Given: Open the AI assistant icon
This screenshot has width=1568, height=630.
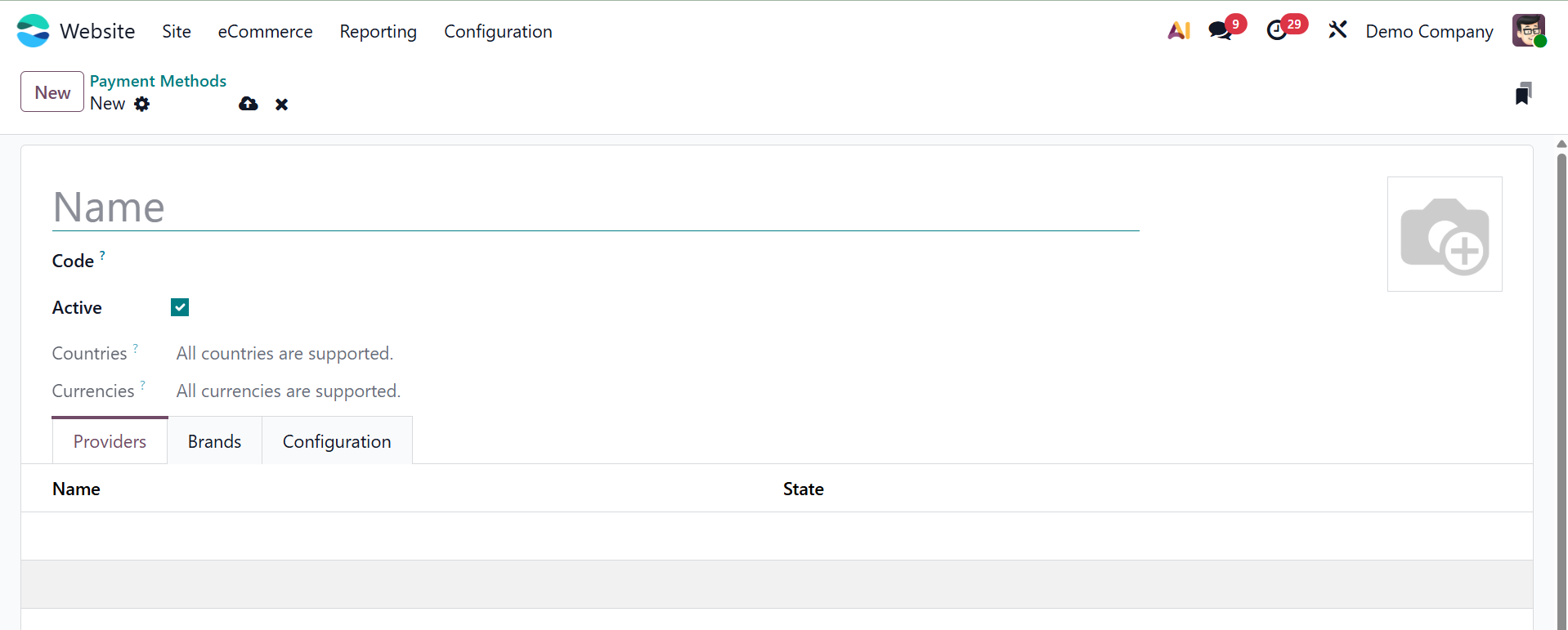Looking at the screenshot, I should tap(1178, 31).
